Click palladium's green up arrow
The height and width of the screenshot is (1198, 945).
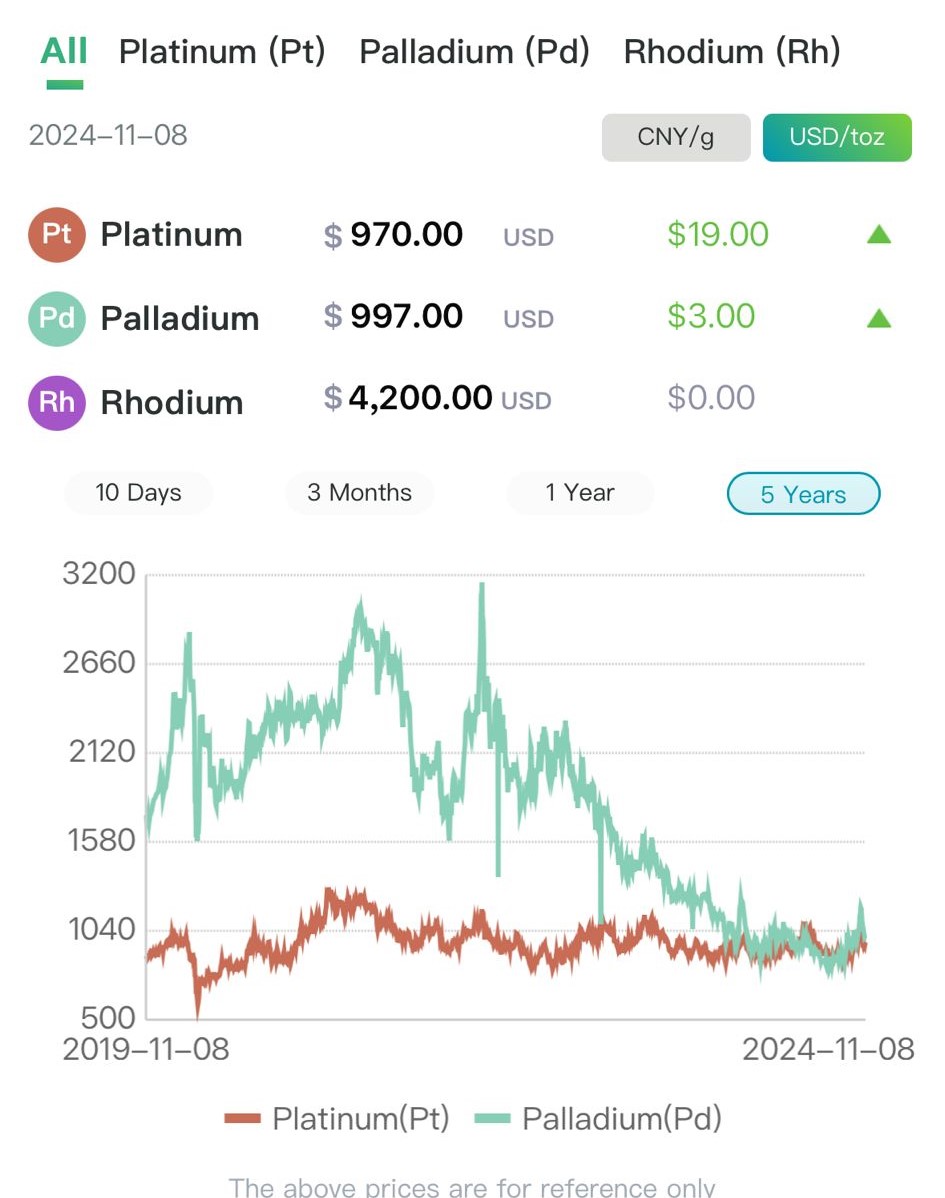click(x=878, y=318)
